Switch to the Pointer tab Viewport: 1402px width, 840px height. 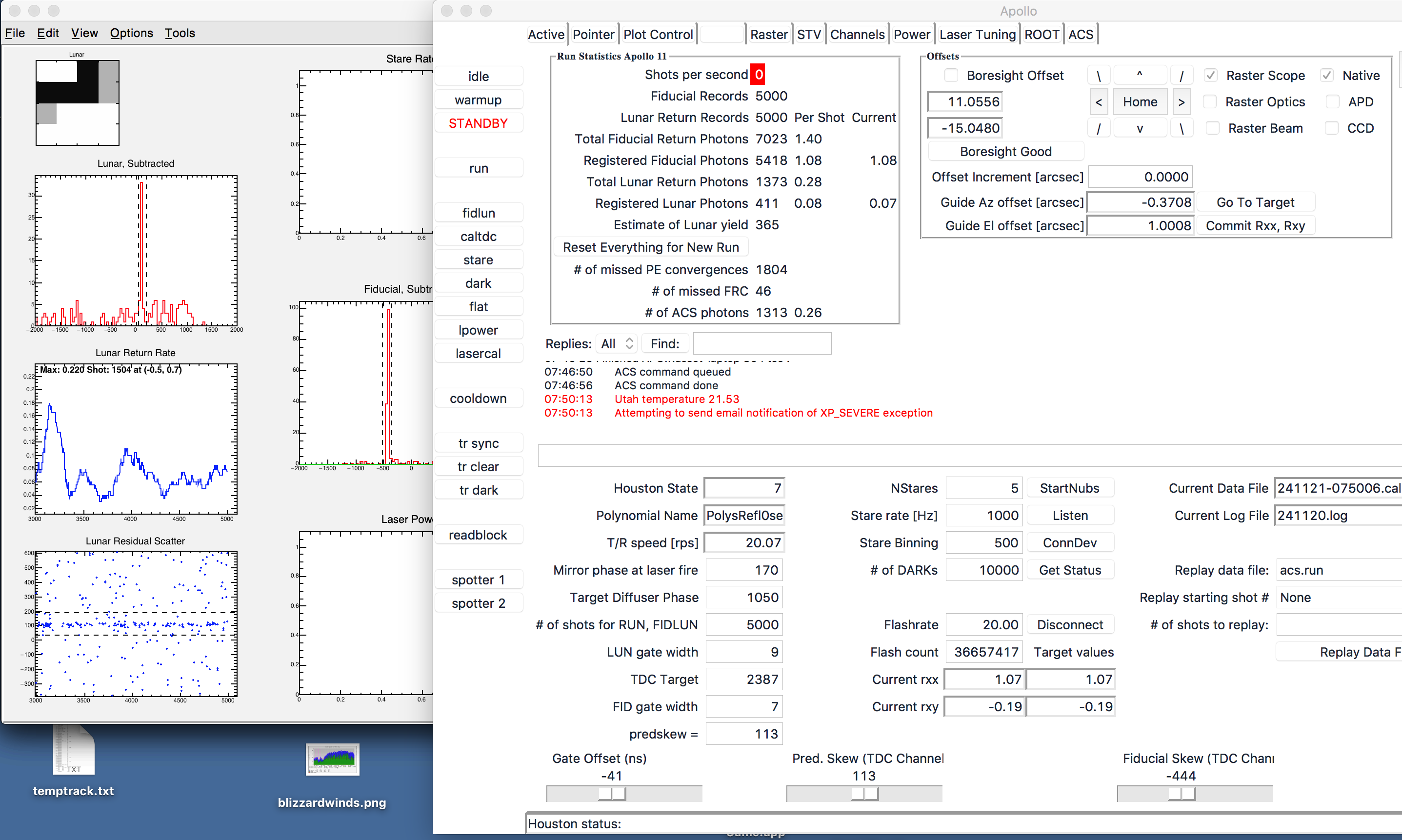(593, 35)
